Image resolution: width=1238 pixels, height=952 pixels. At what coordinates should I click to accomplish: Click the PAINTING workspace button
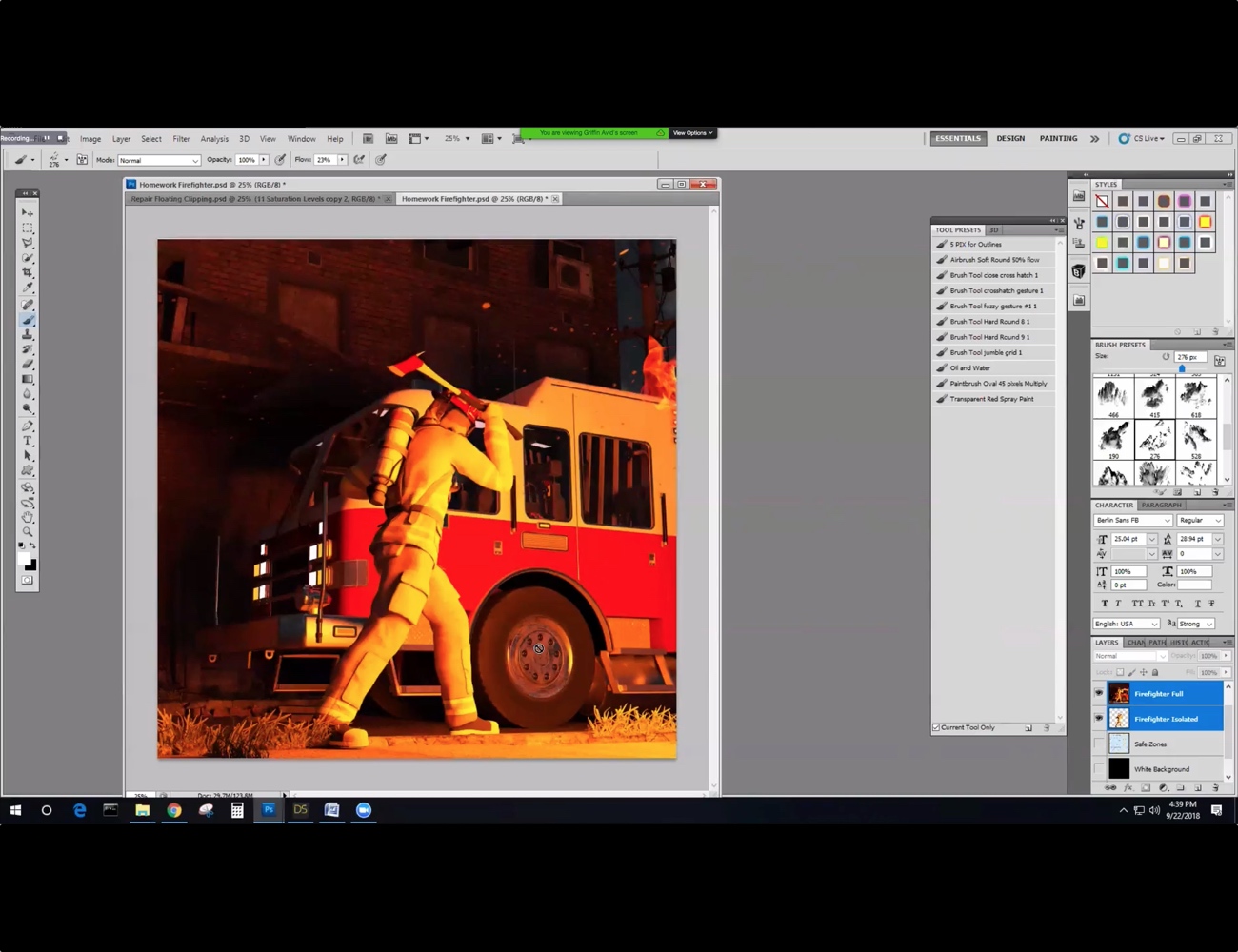(x=1058, y=138)
